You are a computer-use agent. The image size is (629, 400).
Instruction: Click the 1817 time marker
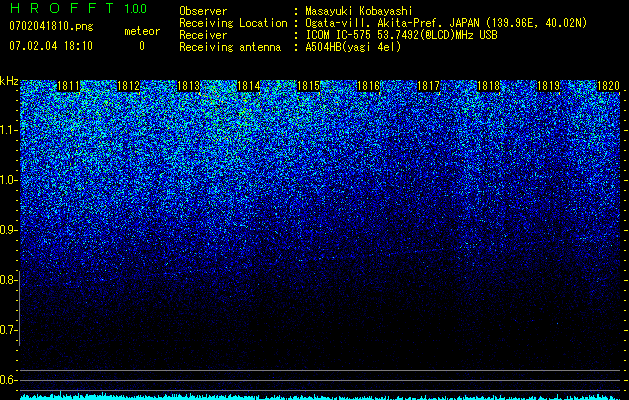pyautogui.click(x=428, y=86)
